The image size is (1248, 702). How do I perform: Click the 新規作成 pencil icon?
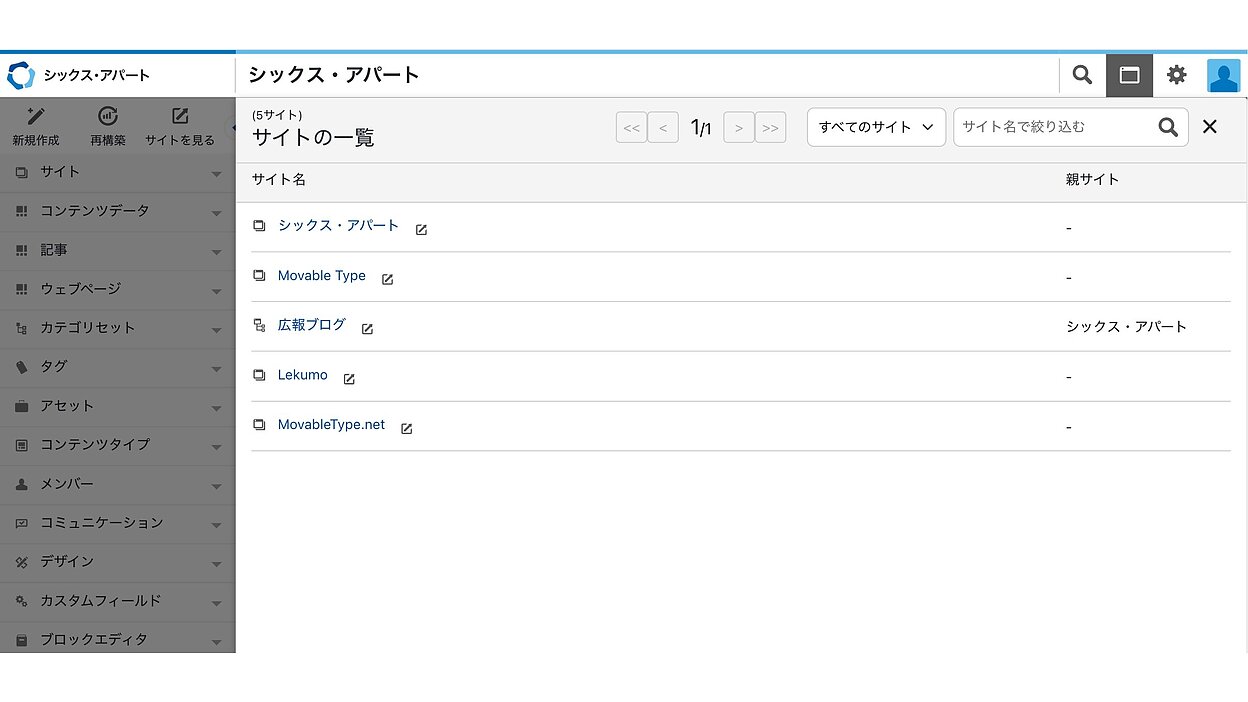coord(36,117)
